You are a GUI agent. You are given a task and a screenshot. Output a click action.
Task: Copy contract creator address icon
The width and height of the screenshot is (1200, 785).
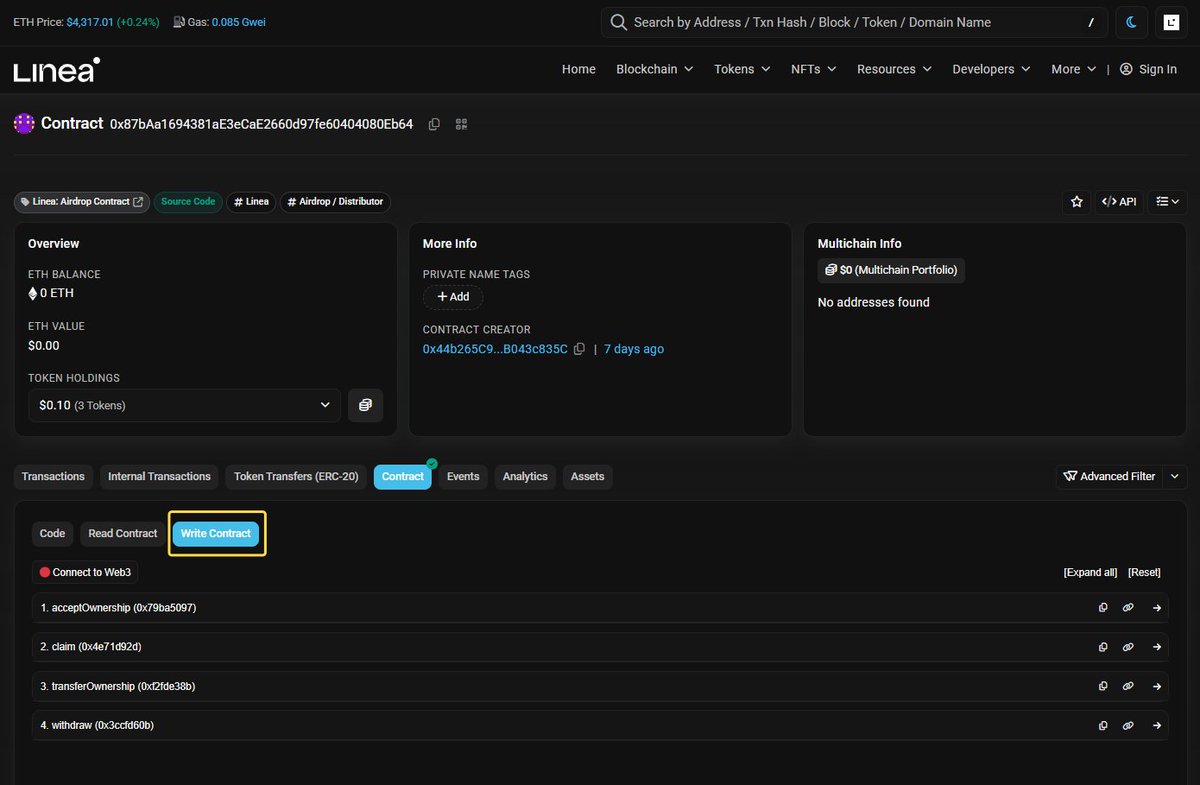pyautogui.click(x=579, y=349)
